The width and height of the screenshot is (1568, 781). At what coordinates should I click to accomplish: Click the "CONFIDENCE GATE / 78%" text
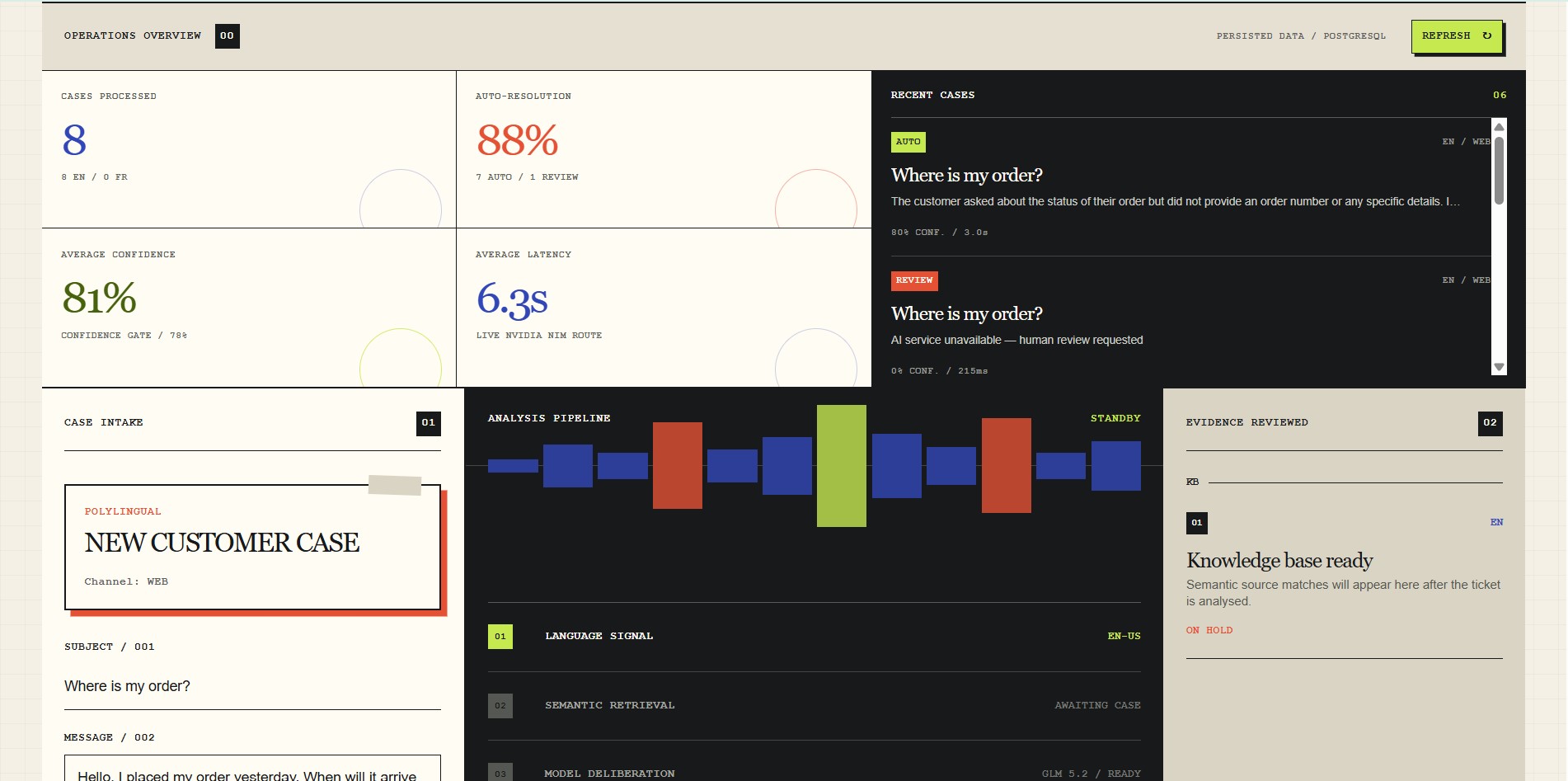[124, 336]
